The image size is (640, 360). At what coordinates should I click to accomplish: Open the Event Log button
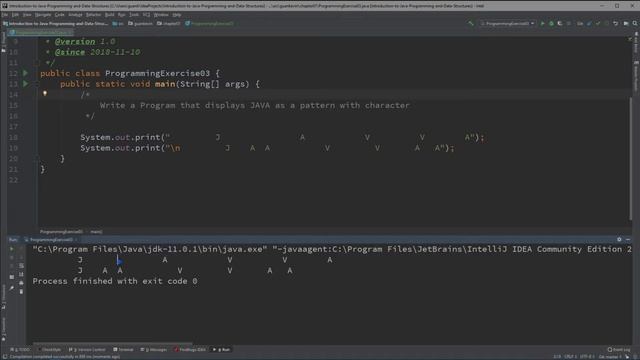tap(619, 350)
